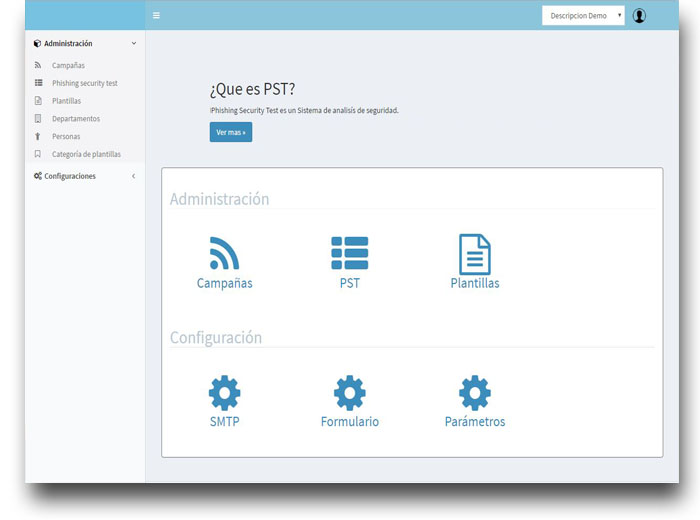Click the Campañas label link in dashboard

click(x=224, y=283)
